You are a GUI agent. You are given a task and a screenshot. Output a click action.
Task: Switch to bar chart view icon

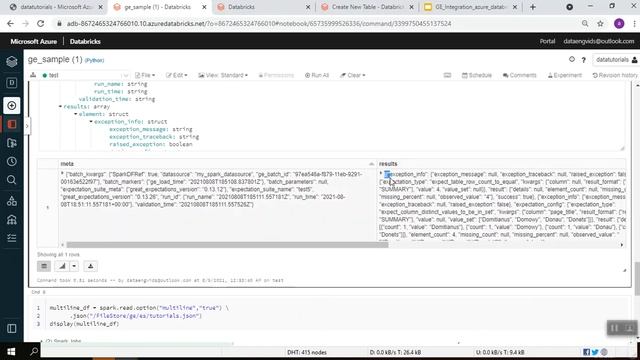(x=62, y=266)
